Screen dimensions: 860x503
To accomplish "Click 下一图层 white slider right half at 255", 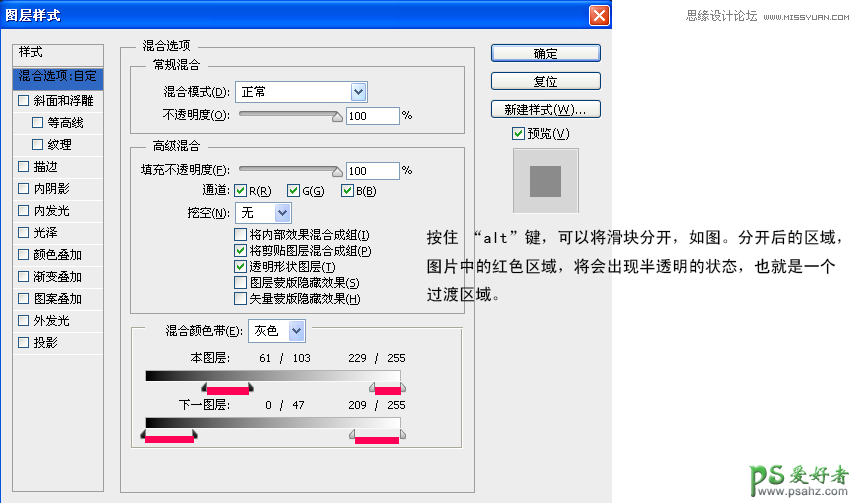I will [x=403, y=435].
